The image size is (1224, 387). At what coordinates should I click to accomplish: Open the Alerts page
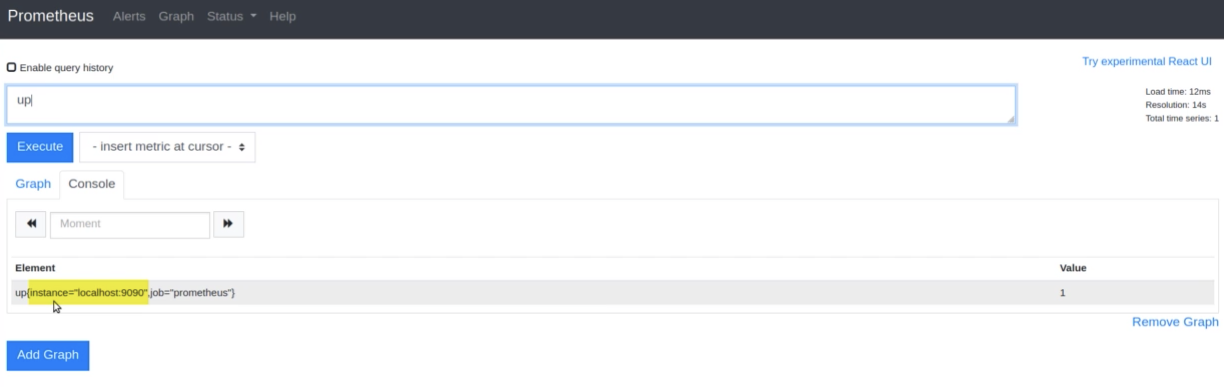click(129, 17)
